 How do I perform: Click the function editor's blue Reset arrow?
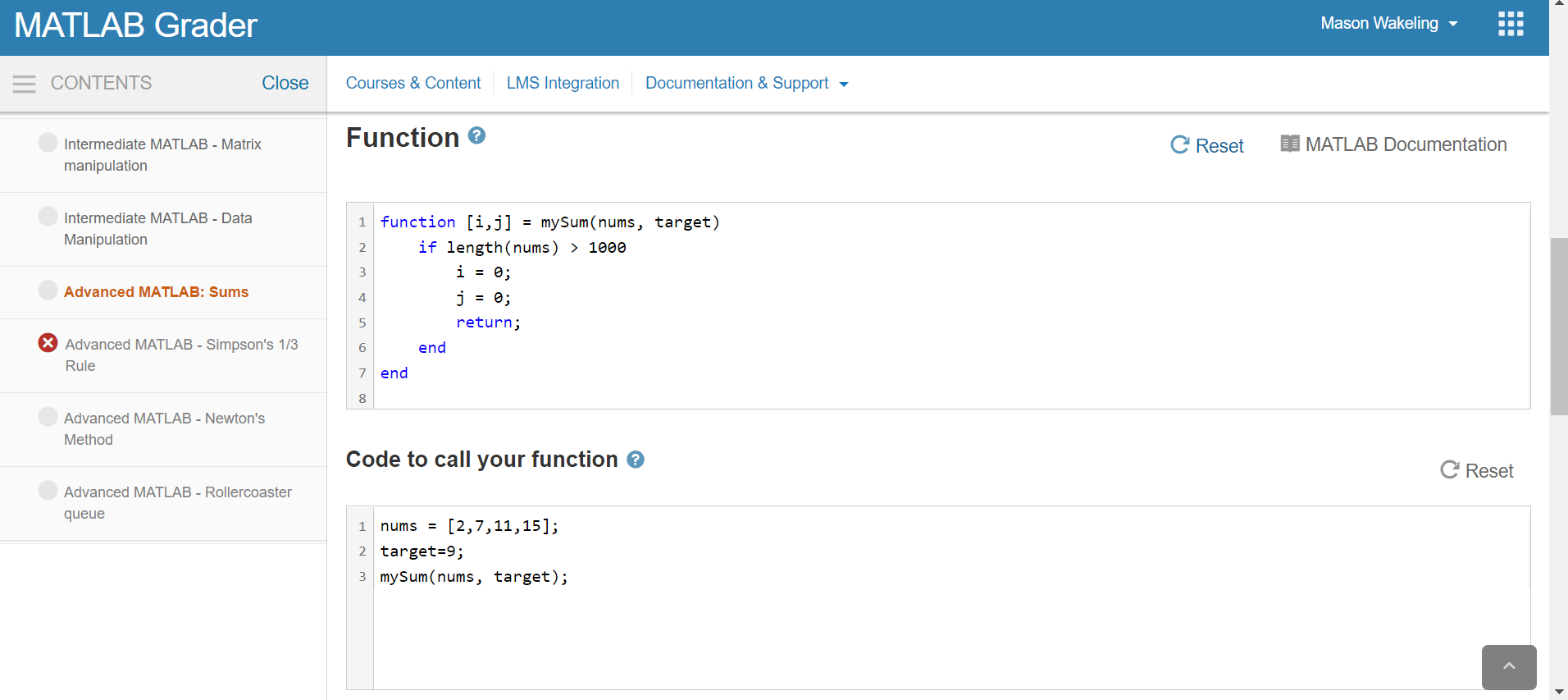coord(1179,145)
